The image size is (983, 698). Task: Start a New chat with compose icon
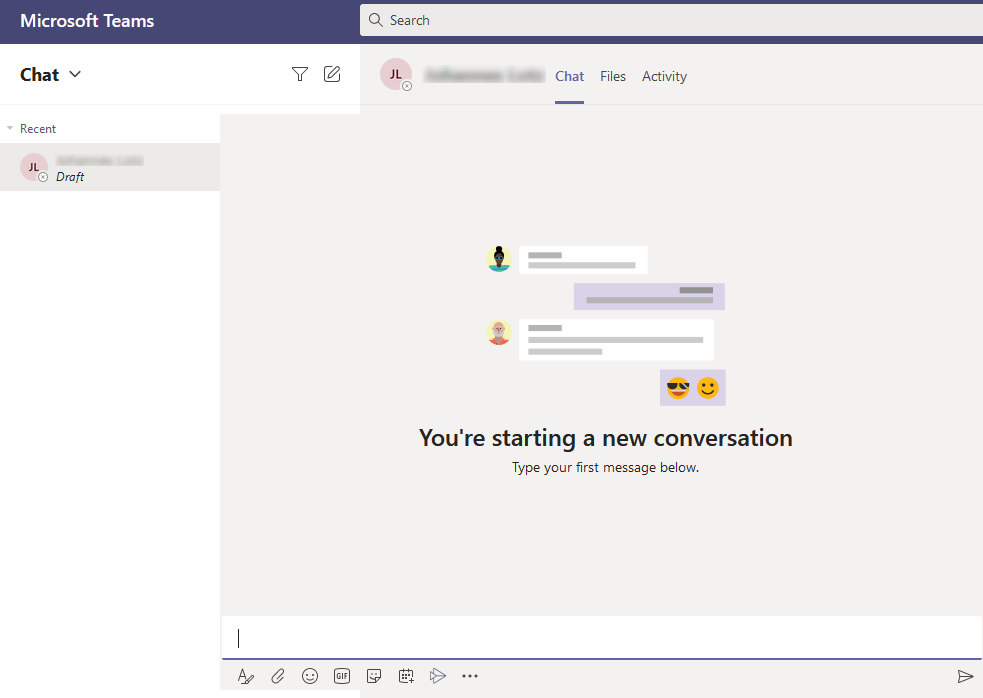[x=332, y=74]
